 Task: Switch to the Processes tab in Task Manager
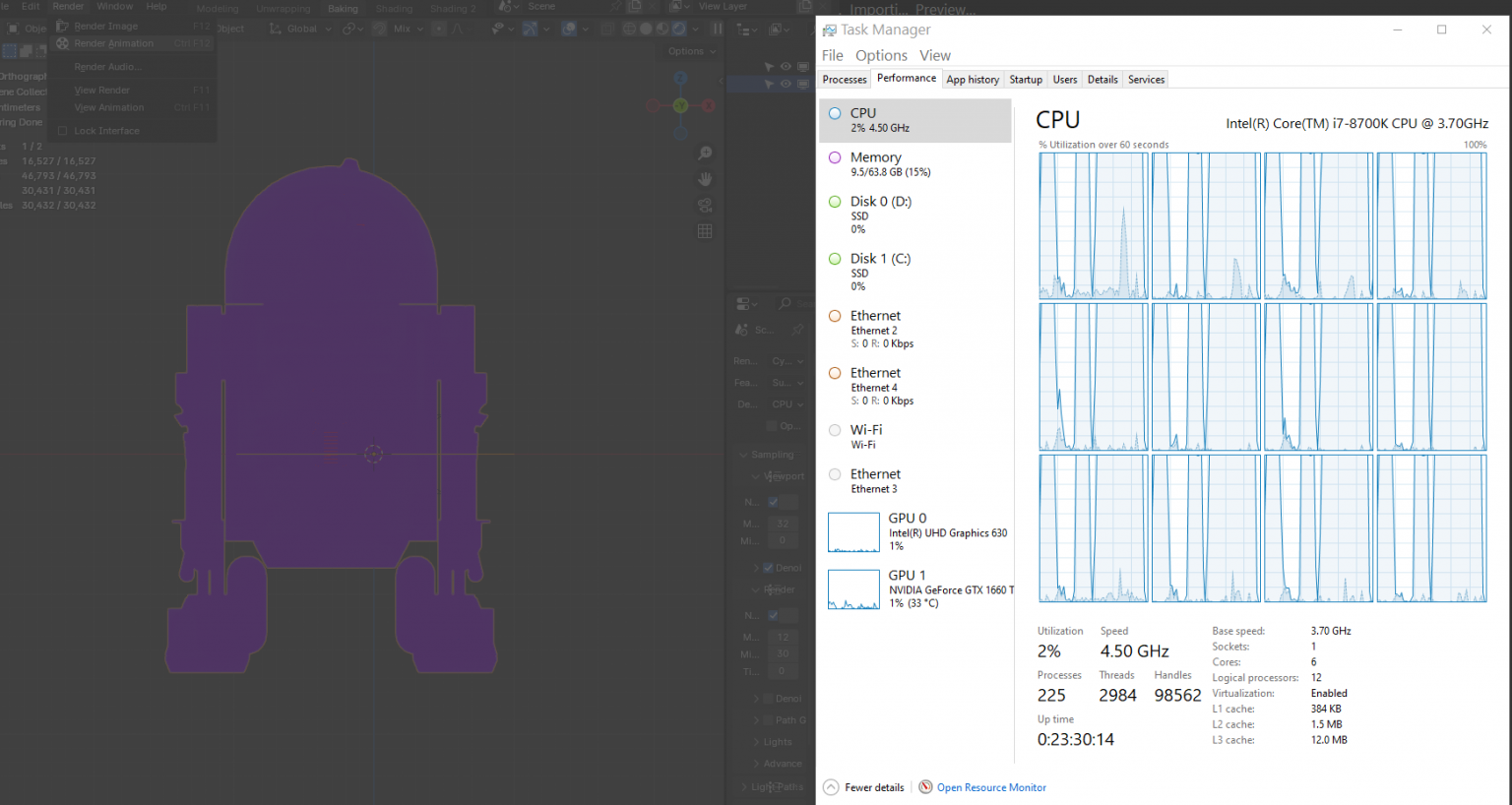click(844, 79)
